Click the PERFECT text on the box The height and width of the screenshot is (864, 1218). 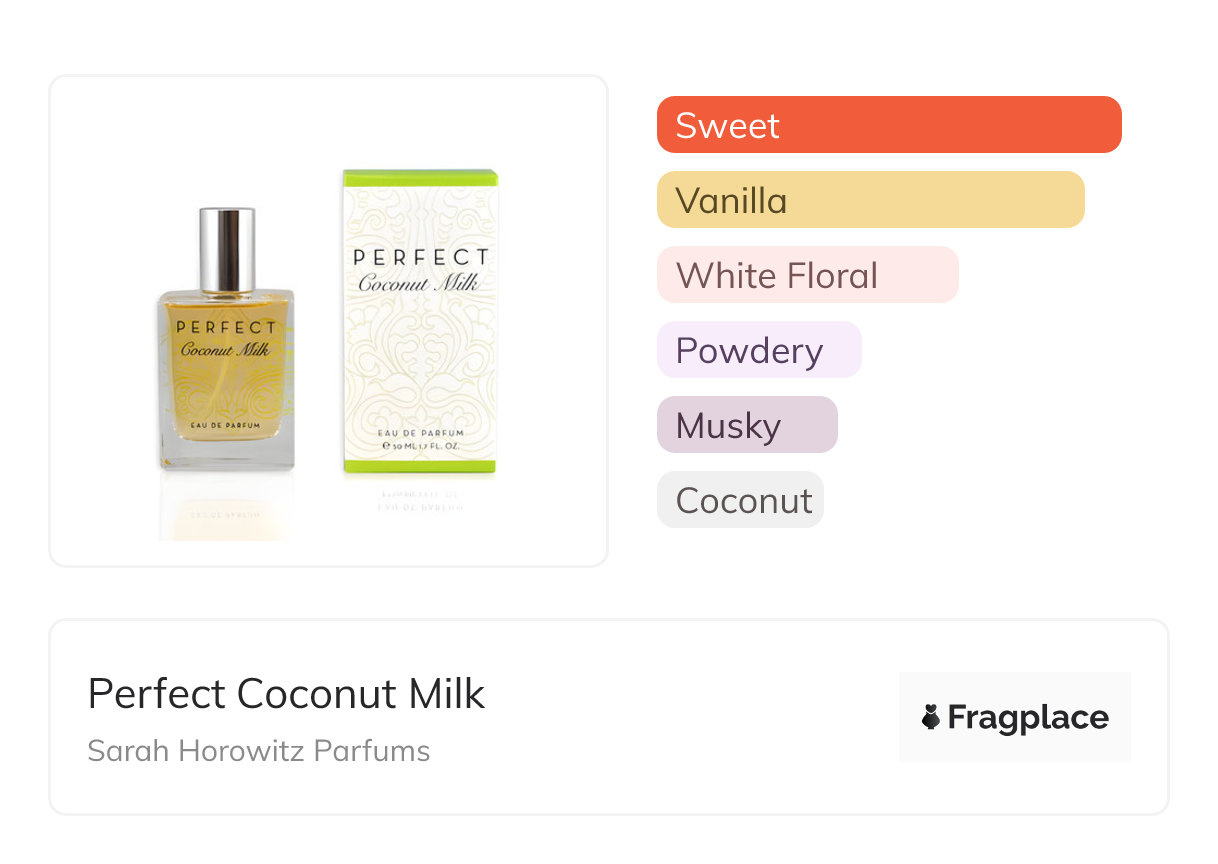click(421, 257)
